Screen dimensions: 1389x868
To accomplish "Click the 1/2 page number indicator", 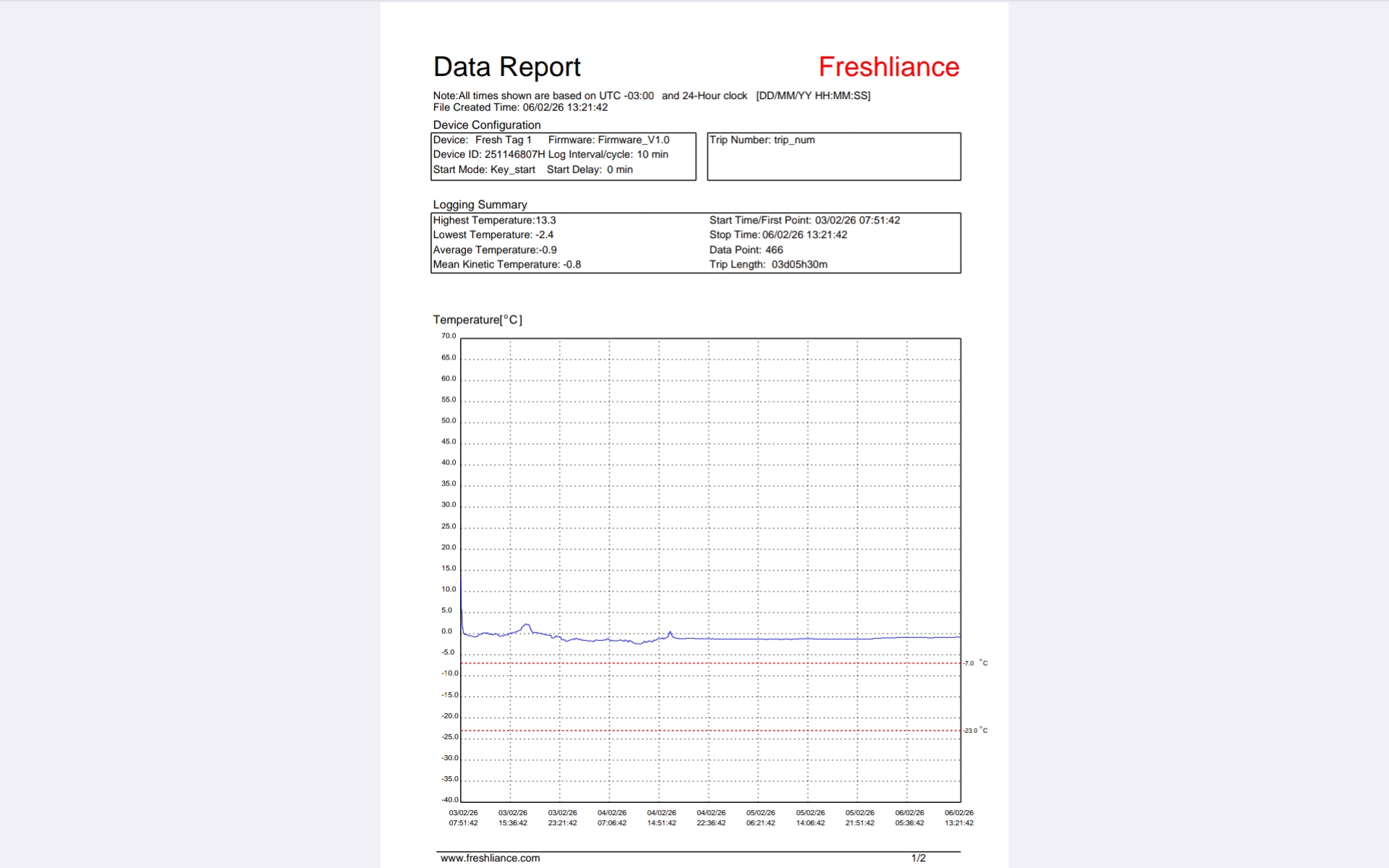I will coord(918,858).
